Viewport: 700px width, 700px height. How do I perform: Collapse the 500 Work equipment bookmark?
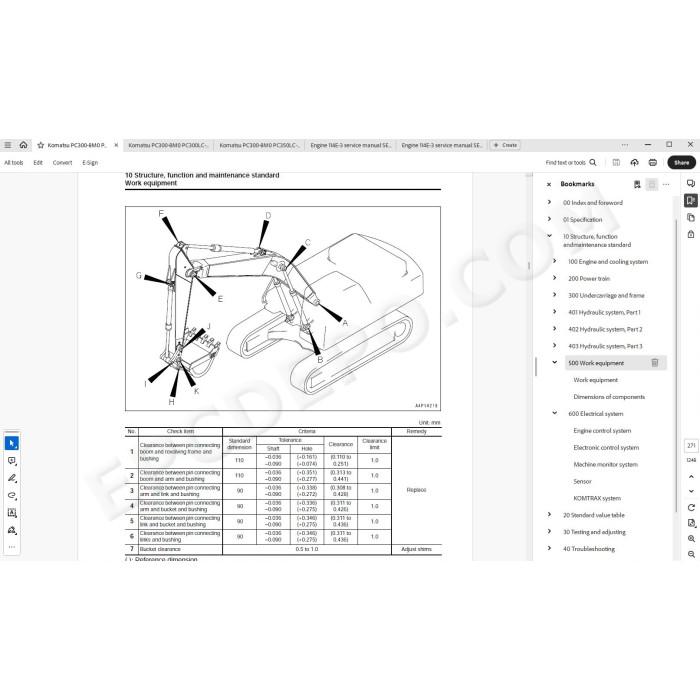(555, 362)
